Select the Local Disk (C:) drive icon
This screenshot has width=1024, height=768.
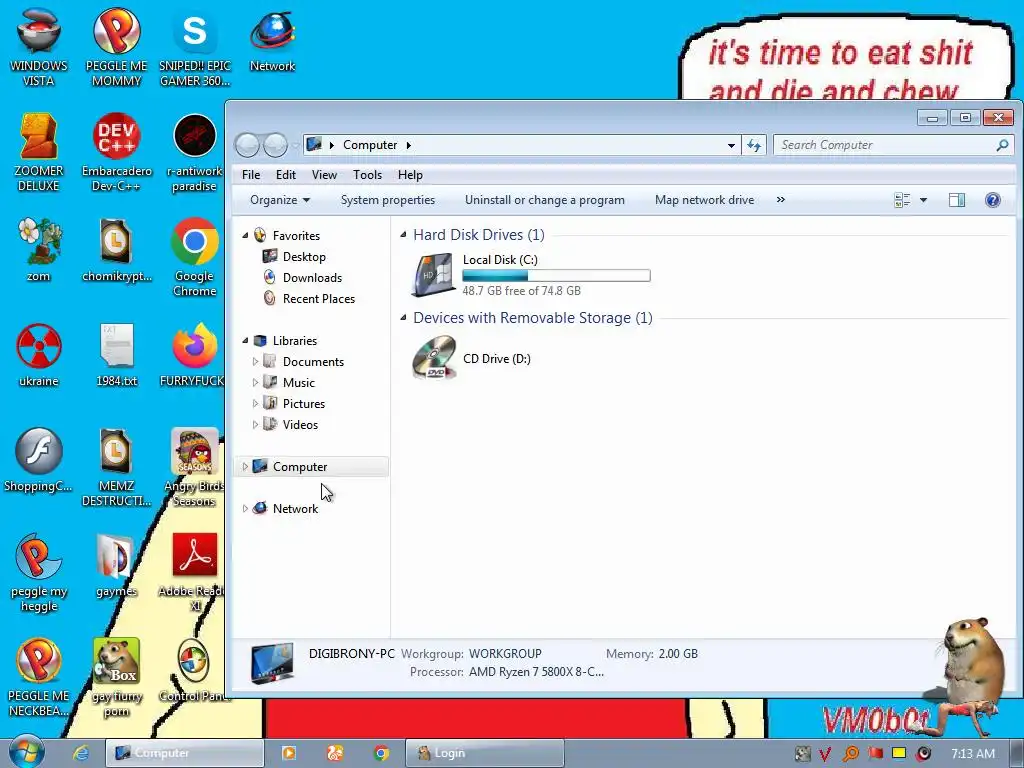(434, 275)
